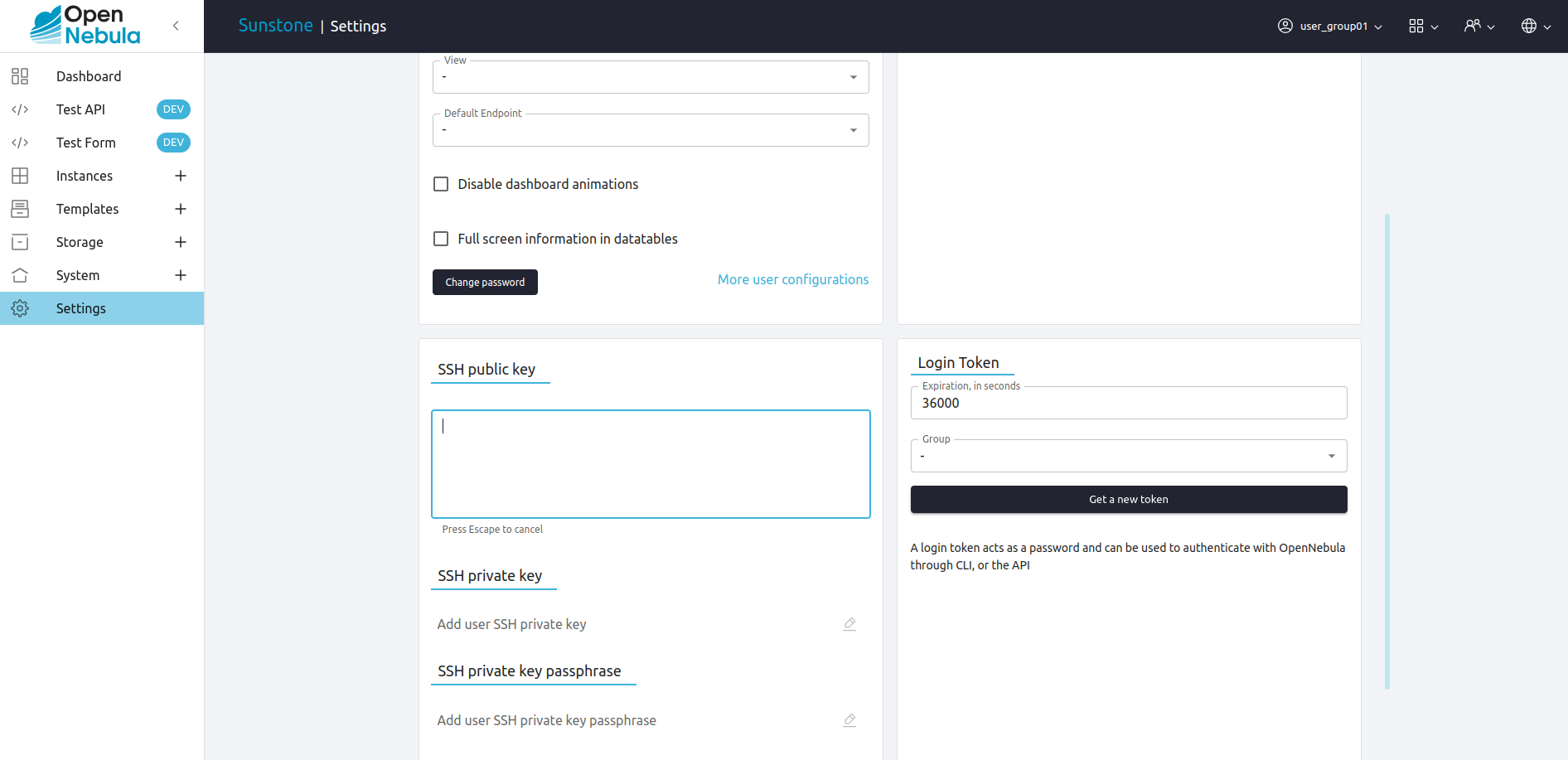Click the login token description text
The height and width of the screenshot is (760, 1568).
(x=1128, y=556)
